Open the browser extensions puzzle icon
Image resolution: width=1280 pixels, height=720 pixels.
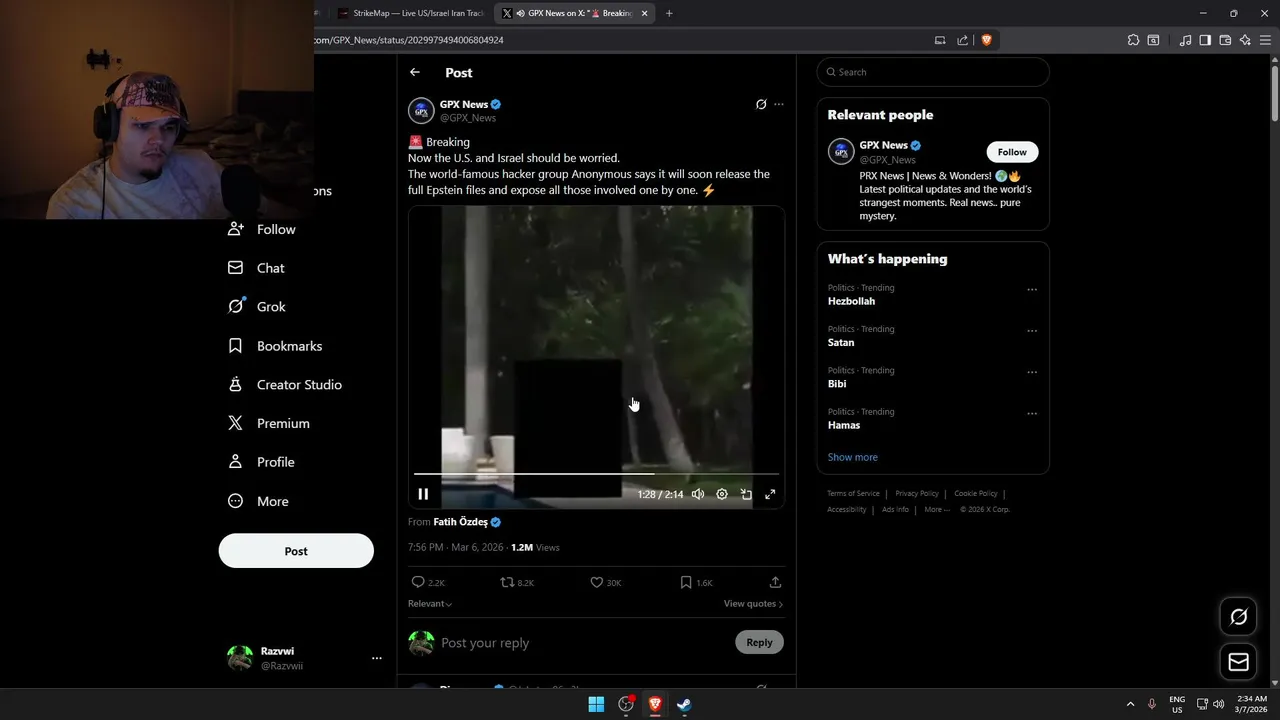1133,40
